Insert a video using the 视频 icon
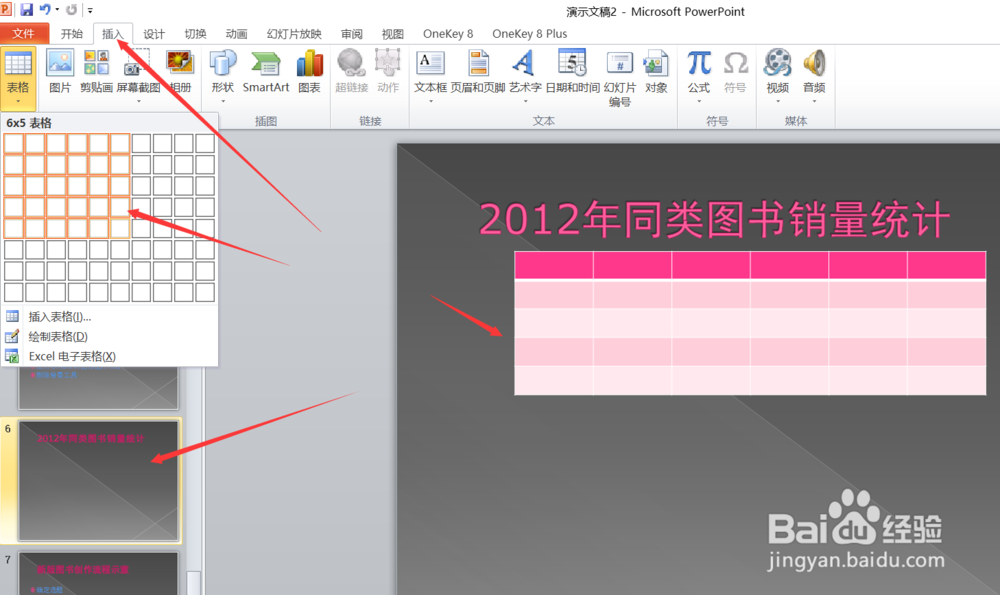1000x595 pixels. [x=777, y=70]
